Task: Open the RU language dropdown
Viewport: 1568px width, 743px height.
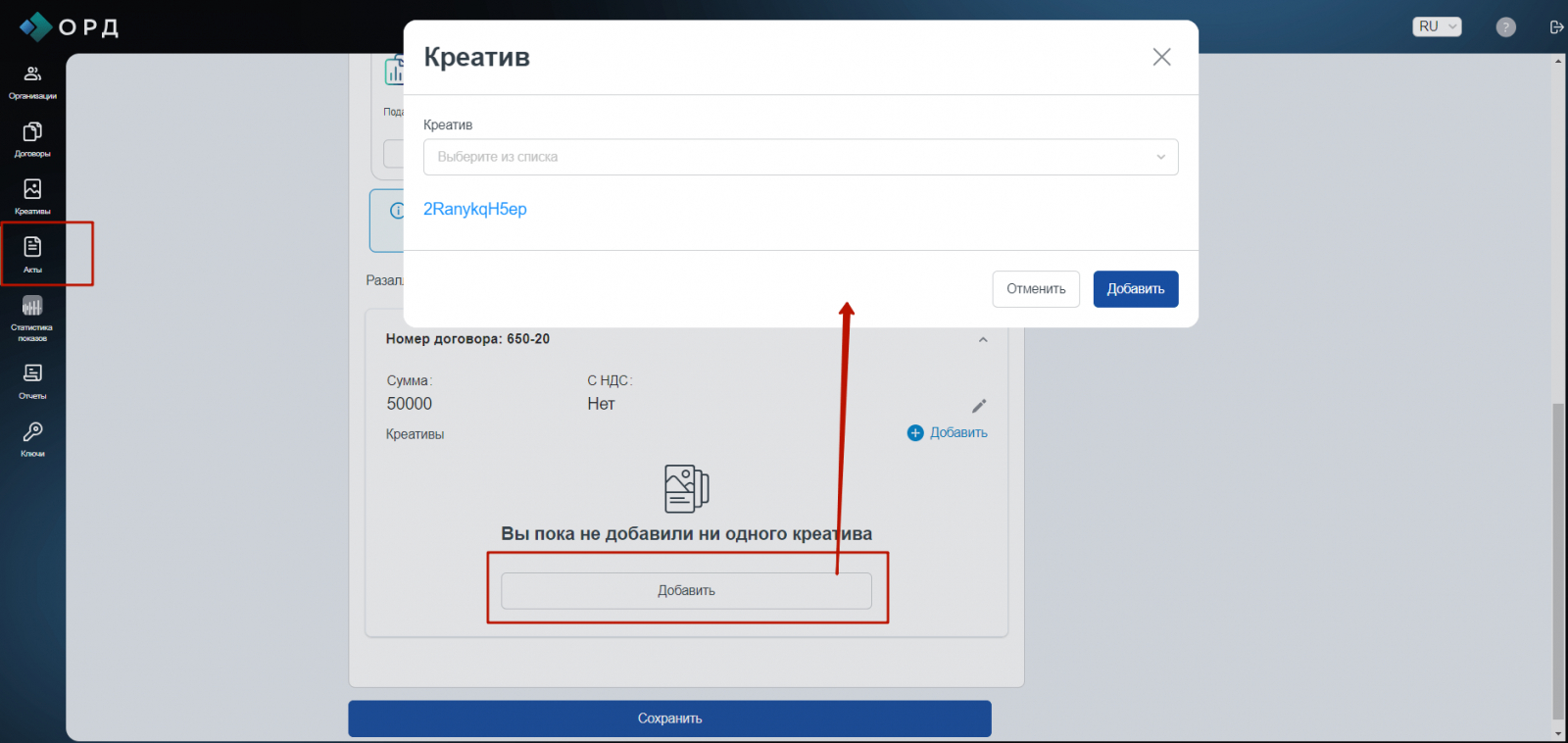Action: [x=1437, y=26]
